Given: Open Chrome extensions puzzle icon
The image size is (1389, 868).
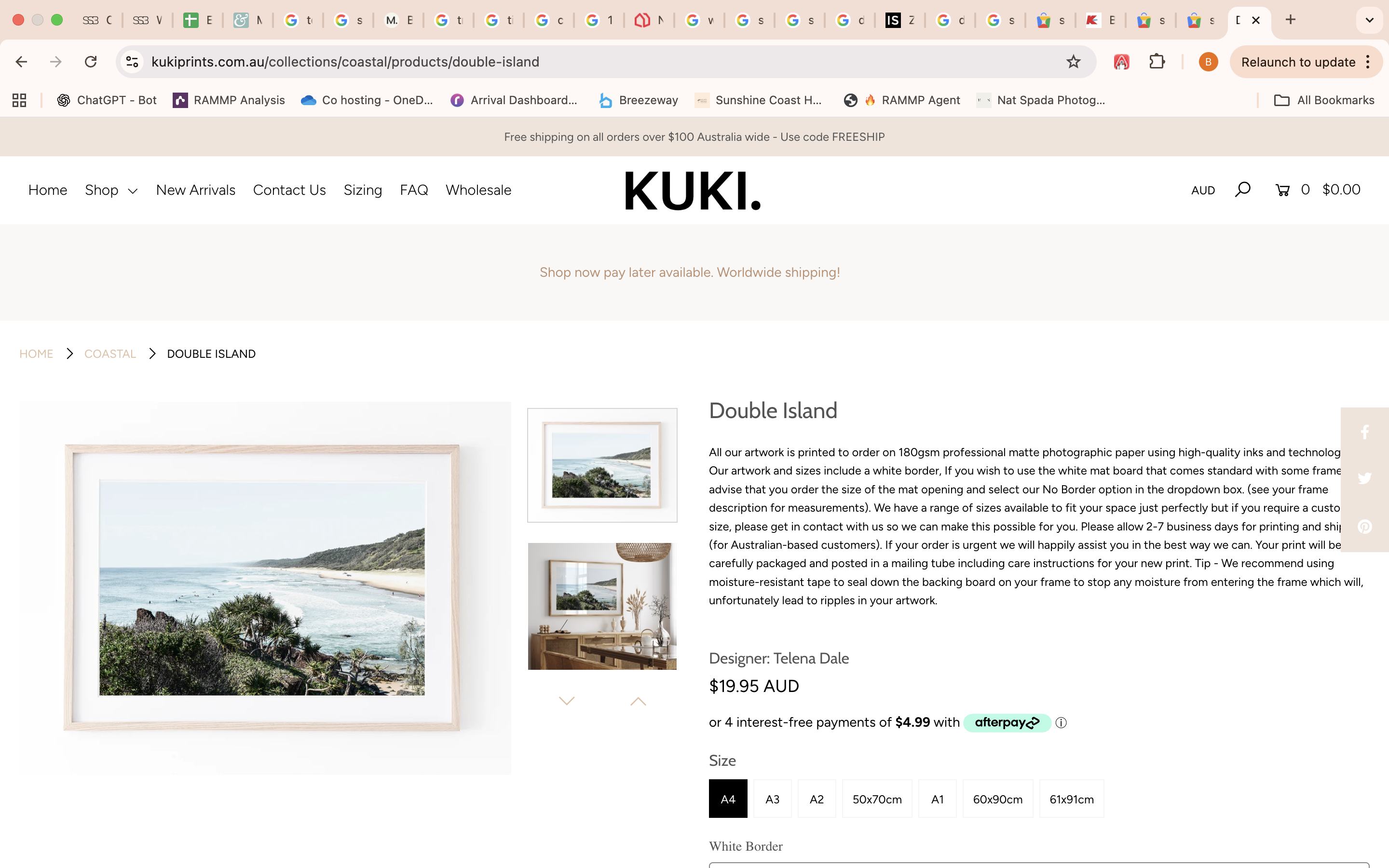Looking at the screenshot, I should click(1157, 62).
